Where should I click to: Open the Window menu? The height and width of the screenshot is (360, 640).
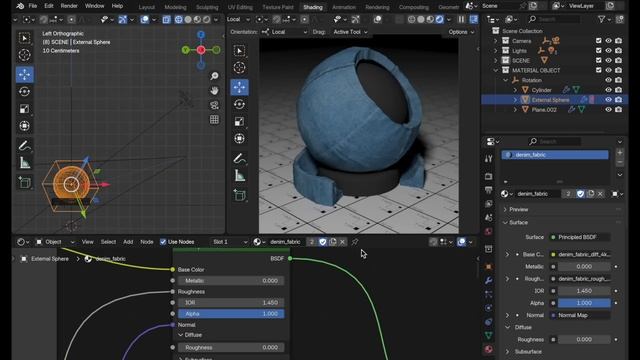coord(94,6)
